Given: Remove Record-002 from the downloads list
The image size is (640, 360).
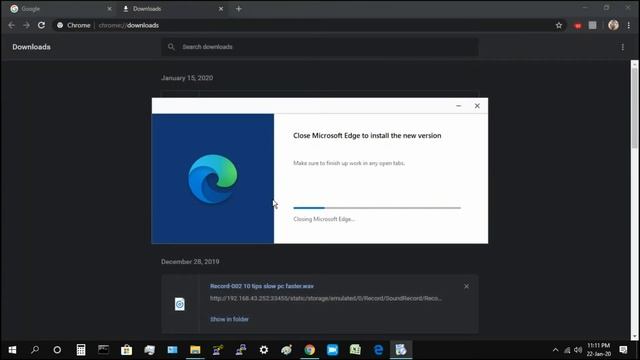Looking at the screenshot, I should (x=466, y=287).
